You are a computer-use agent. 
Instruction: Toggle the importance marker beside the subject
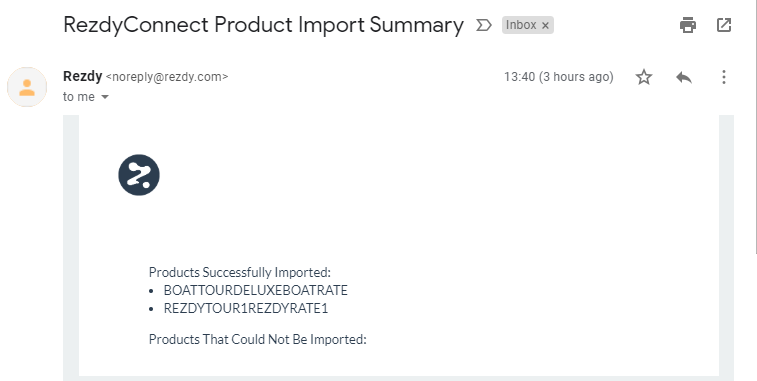484,25
